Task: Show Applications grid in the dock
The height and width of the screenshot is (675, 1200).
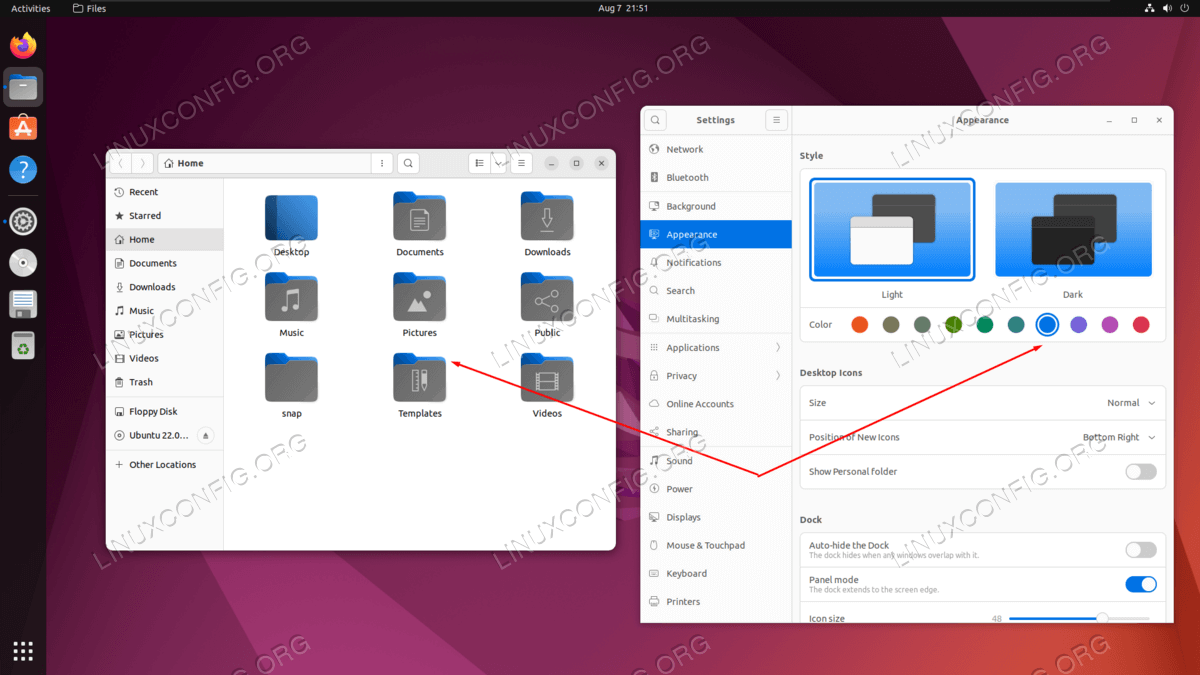Action: [x=23, y=651]
